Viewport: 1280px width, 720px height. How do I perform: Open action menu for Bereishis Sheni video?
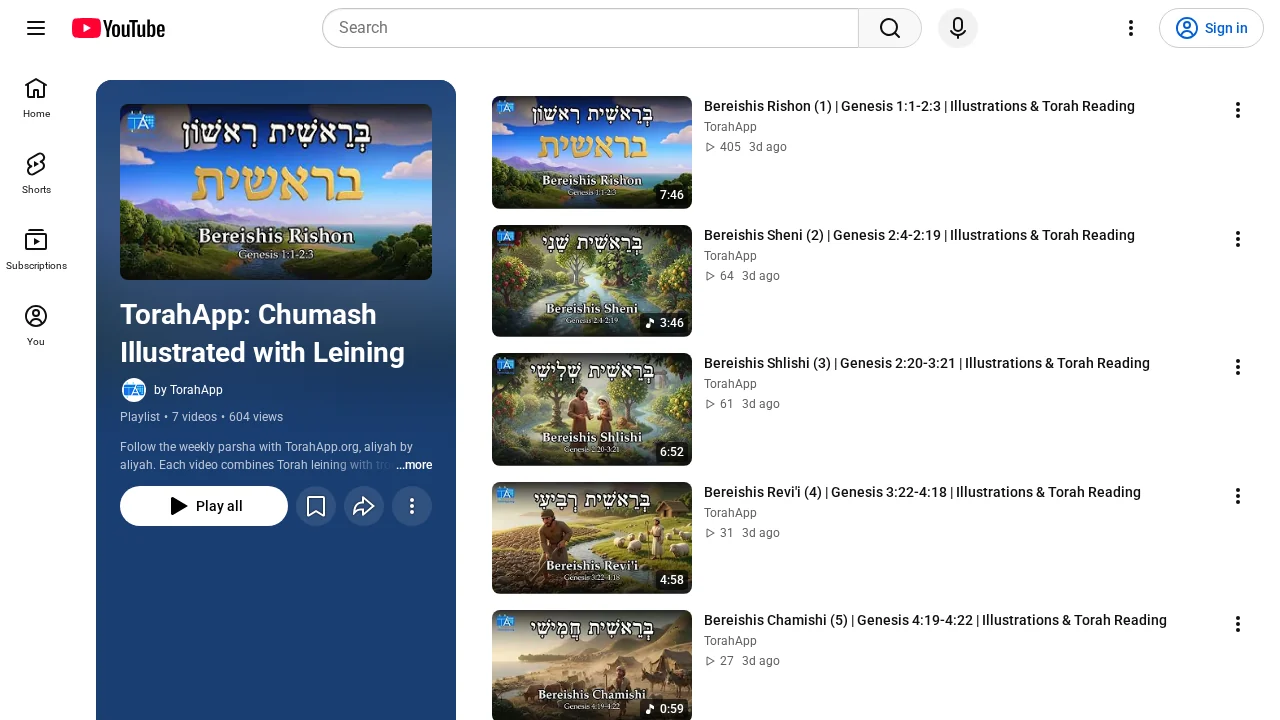pos(1237,239)
